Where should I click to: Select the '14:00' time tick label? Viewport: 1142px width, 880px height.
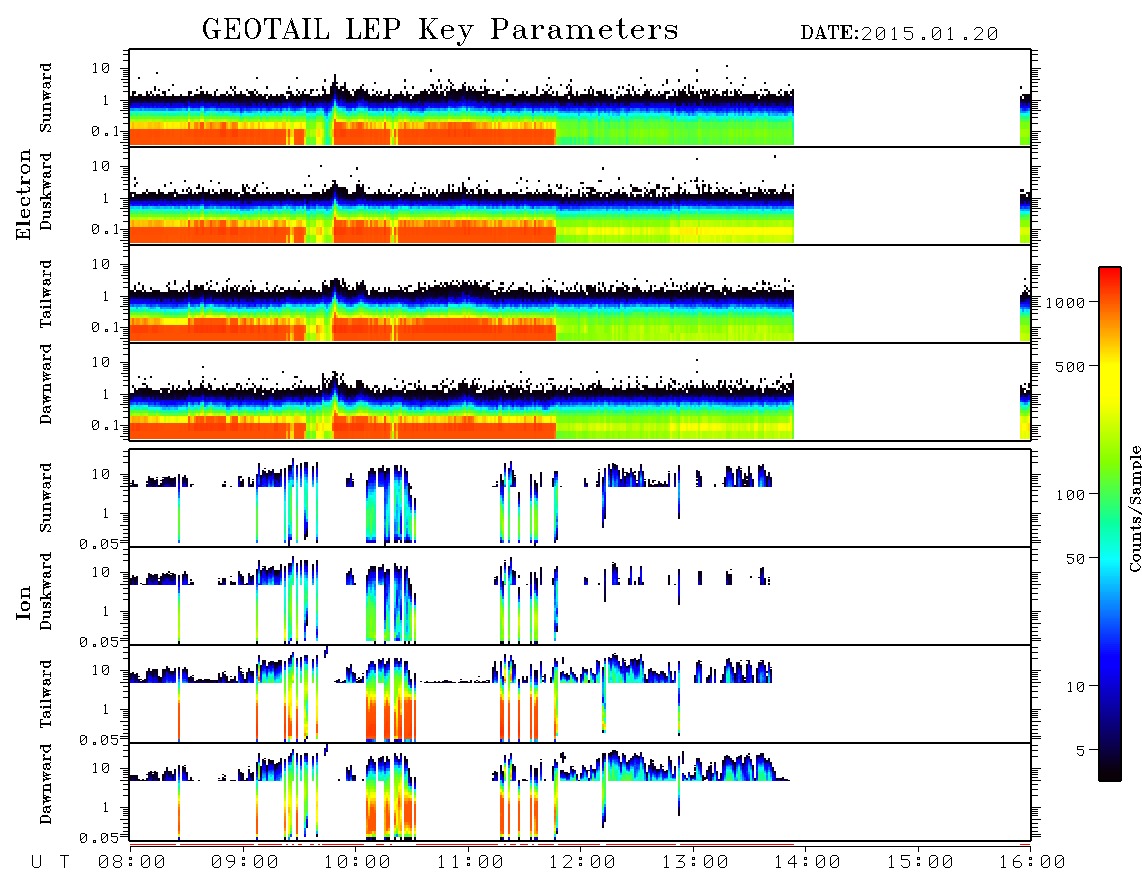click(807, 862)
